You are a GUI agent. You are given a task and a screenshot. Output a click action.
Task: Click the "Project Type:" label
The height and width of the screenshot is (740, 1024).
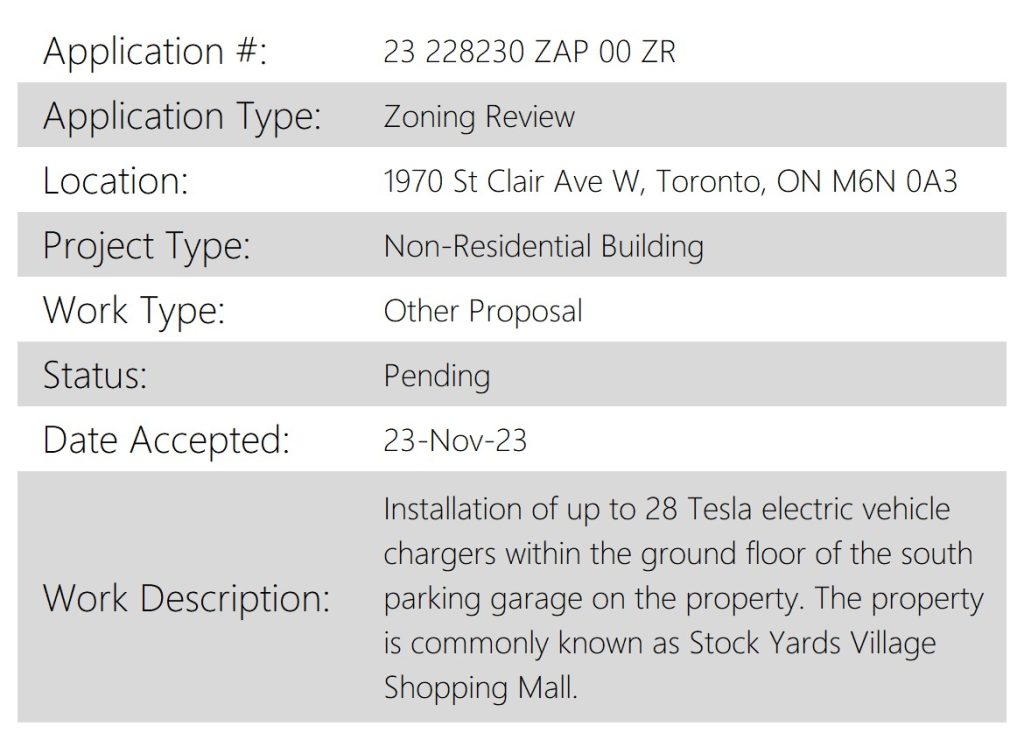click(x=146, y=246)
